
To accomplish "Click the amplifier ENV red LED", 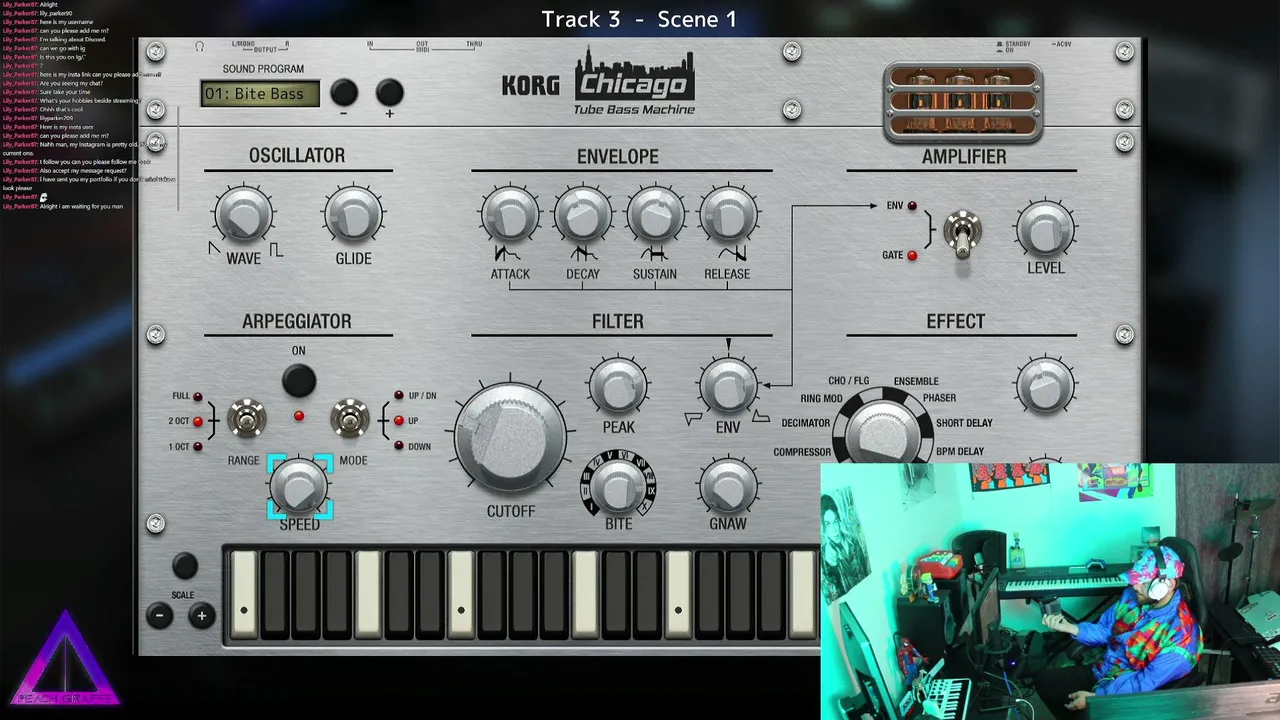I will coord(912,206).
